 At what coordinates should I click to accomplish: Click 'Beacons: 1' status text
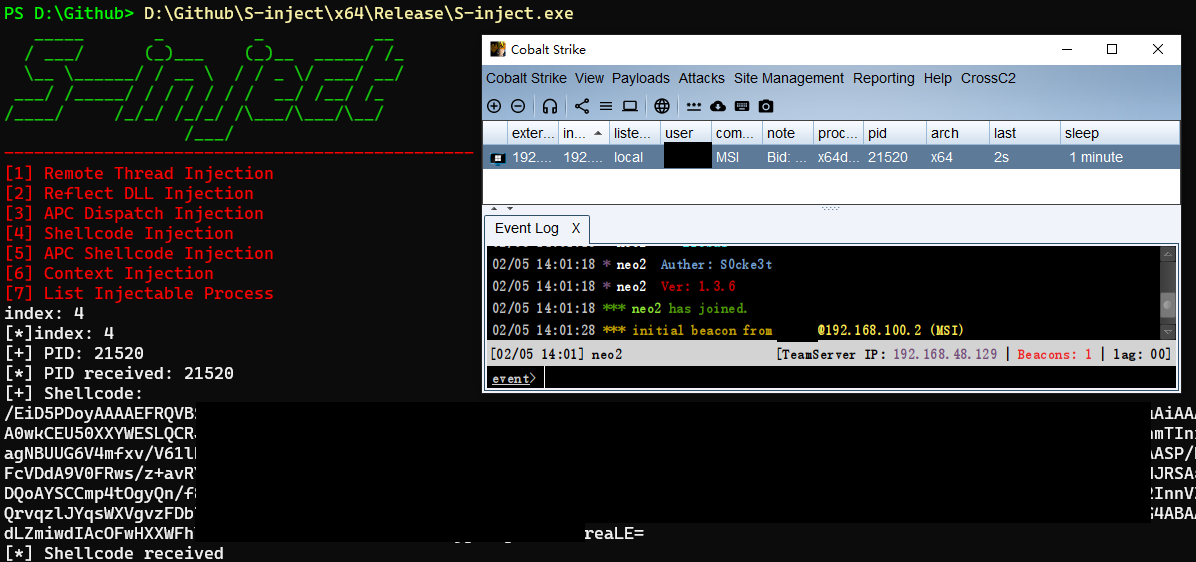[1055, 354]
